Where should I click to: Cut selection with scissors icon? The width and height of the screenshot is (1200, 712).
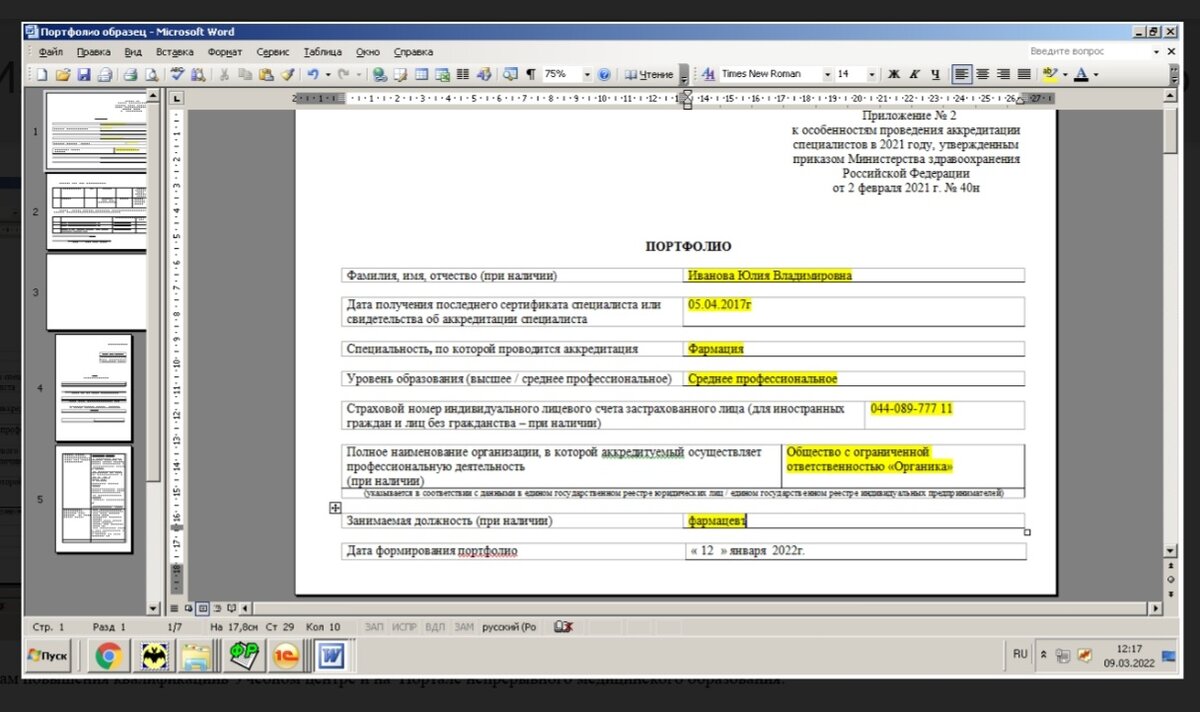(x=224, y=74)
